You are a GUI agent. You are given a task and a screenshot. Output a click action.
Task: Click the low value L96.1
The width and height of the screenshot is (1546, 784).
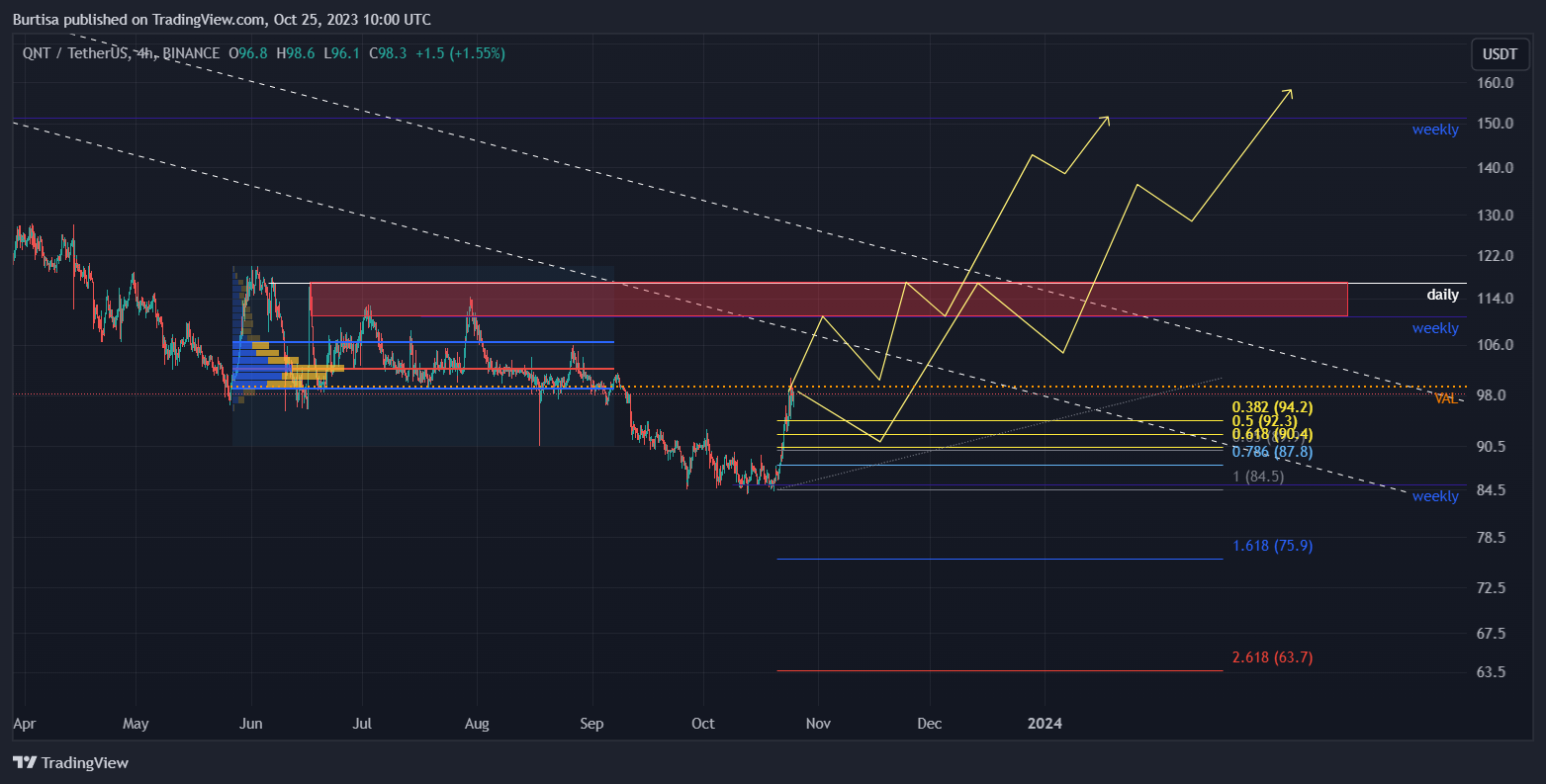(341, 53)
